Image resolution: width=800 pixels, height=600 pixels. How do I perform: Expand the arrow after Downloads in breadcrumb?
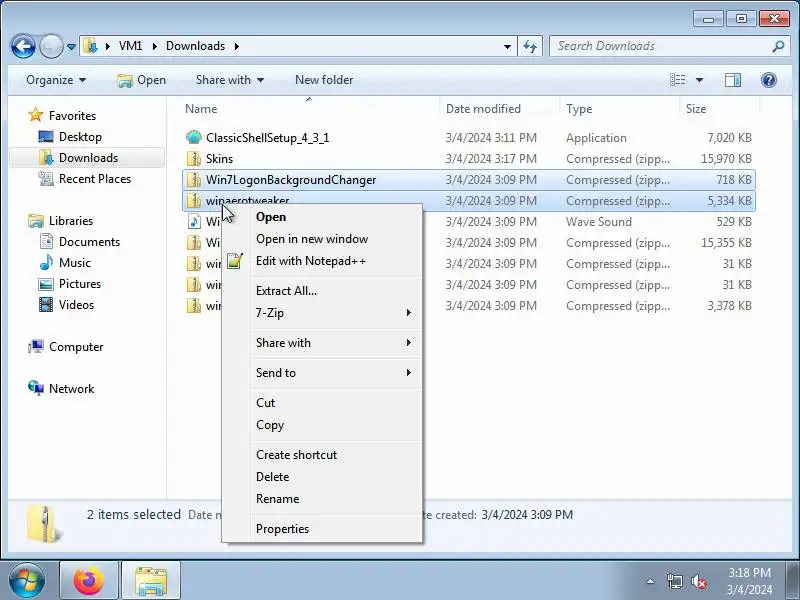click(237, 46)
